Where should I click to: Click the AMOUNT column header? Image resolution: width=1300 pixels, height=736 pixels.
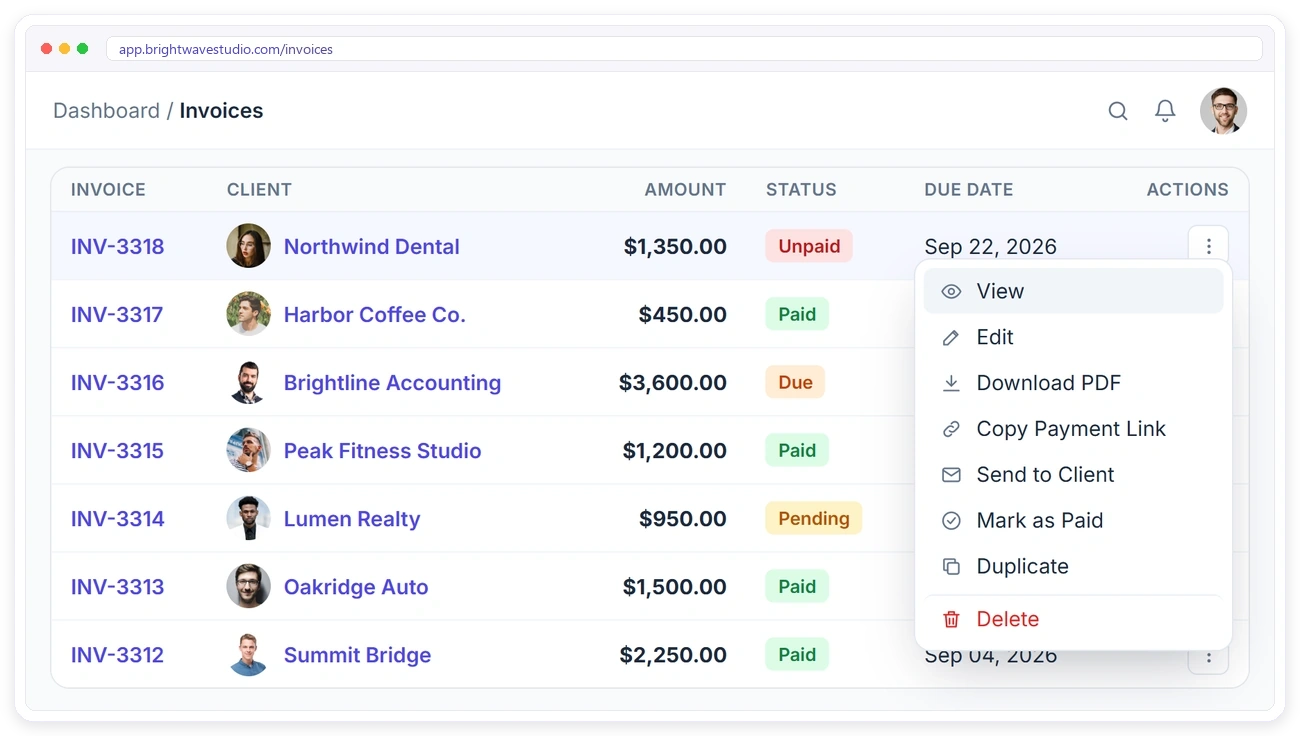[685, 190]
